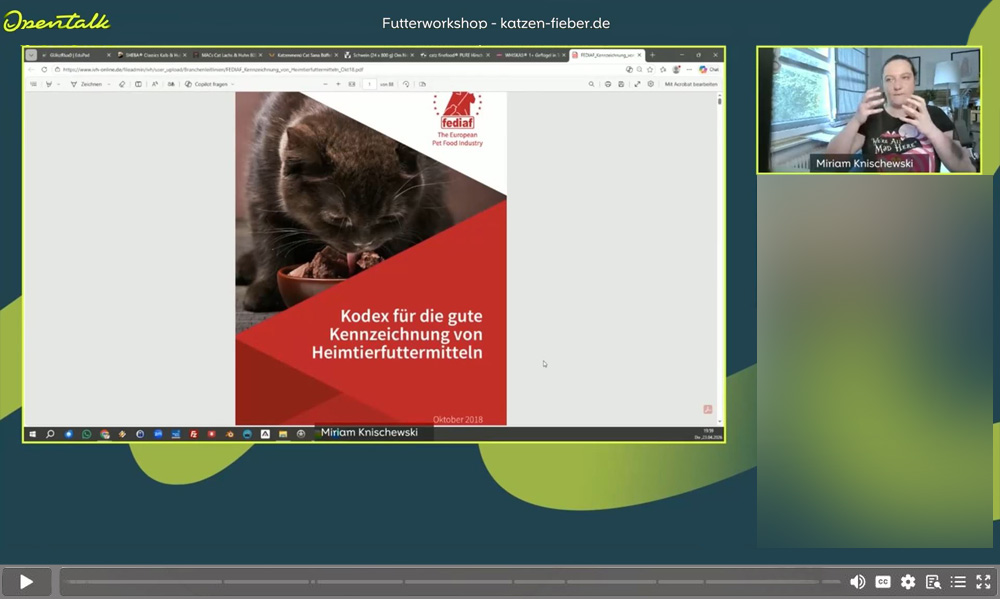
Task: Mute the video with the speaker icon
Action: (858, 582)
